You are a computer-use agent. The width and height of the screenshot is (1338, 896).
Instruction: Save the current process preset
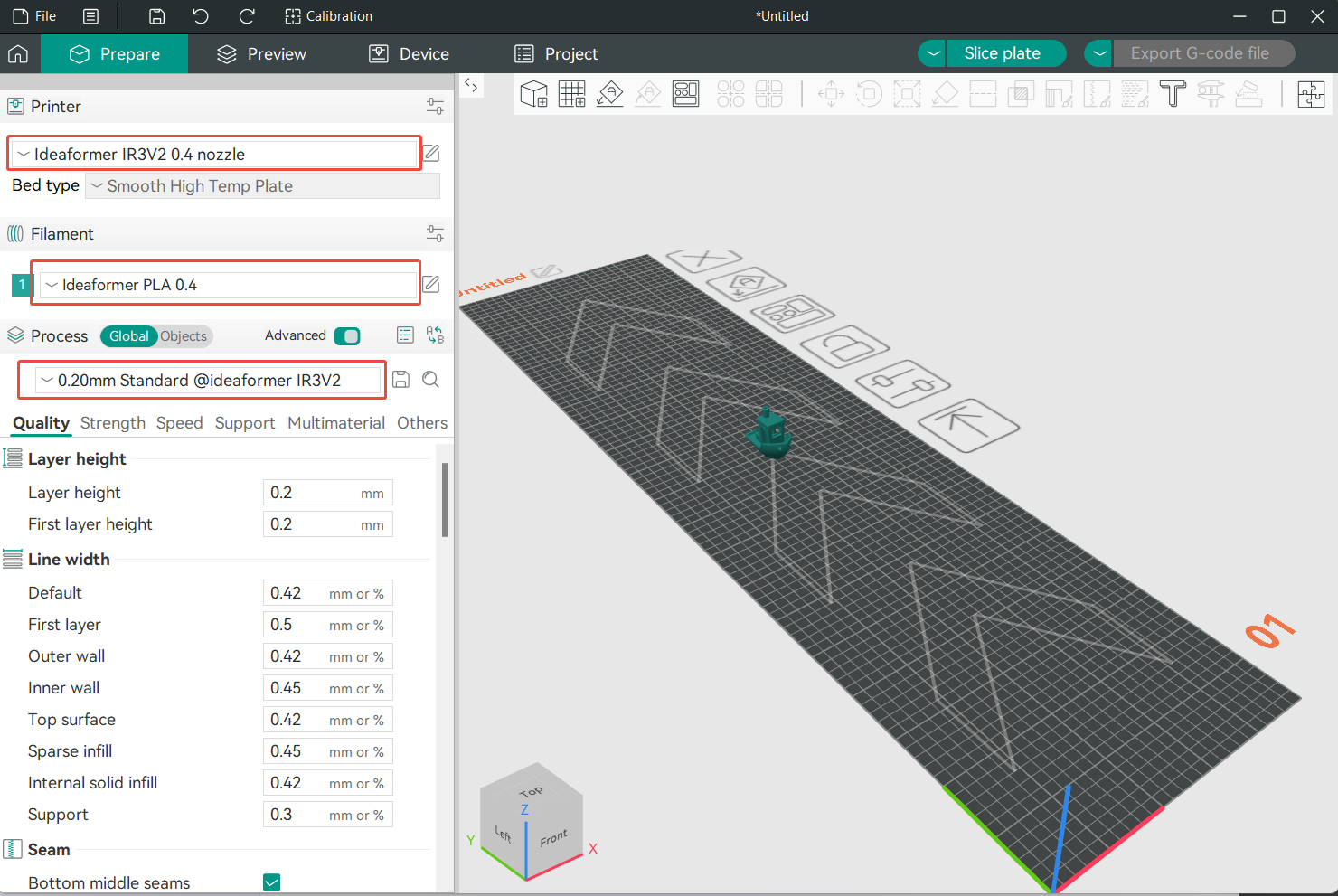tap(401, 380)
